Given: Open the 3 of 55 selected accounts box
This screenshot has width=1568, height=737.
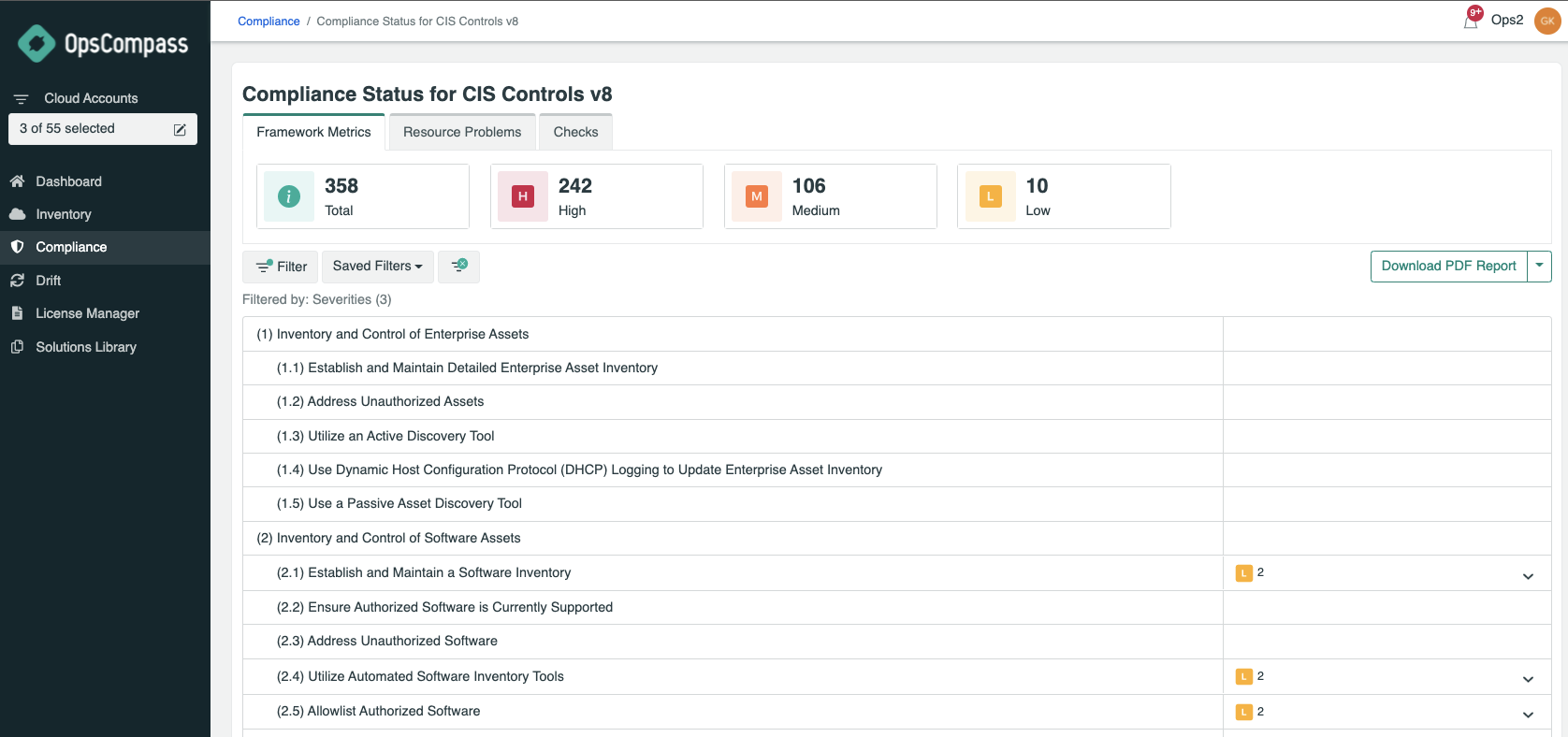Looking at the screenshot, I should point(103,129).
